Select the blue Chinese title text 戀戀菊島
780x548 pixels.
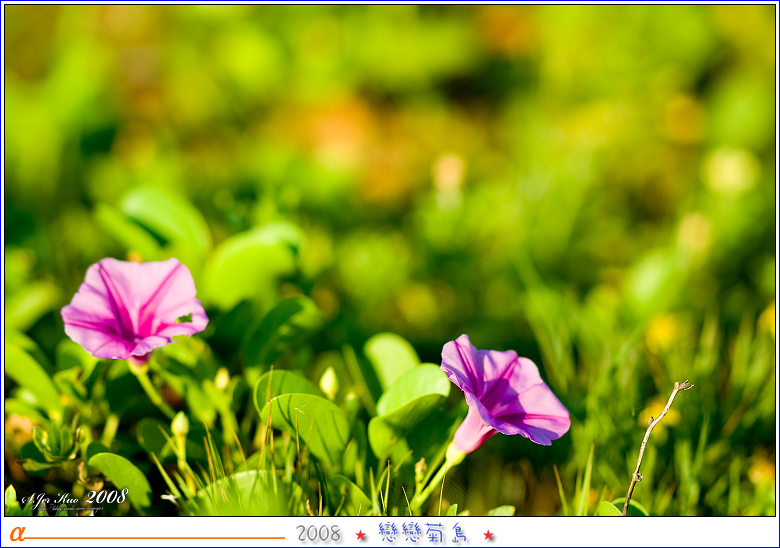click(x=424, y=533)
